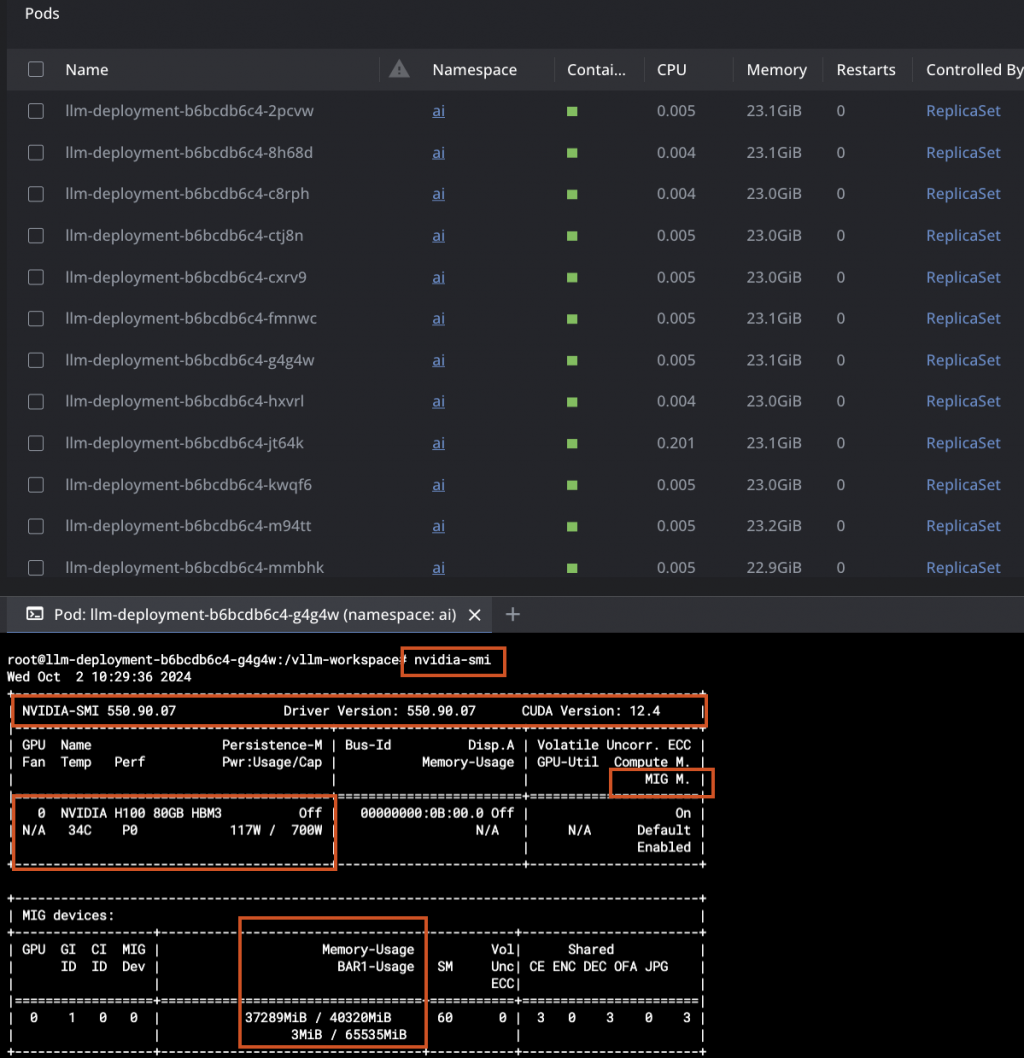Viewport: 1024px width, 1058px height.
Task: Click memory value 23.2GiB in m94tt row
Action: pyautogui.click(x=774, y=526)
